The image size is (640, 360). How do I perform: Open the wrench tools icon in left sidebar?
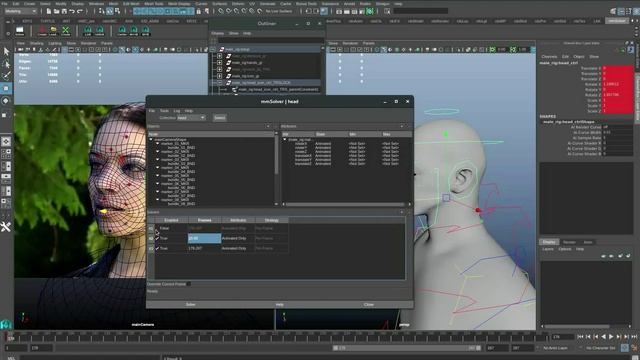tap(6, 227)
